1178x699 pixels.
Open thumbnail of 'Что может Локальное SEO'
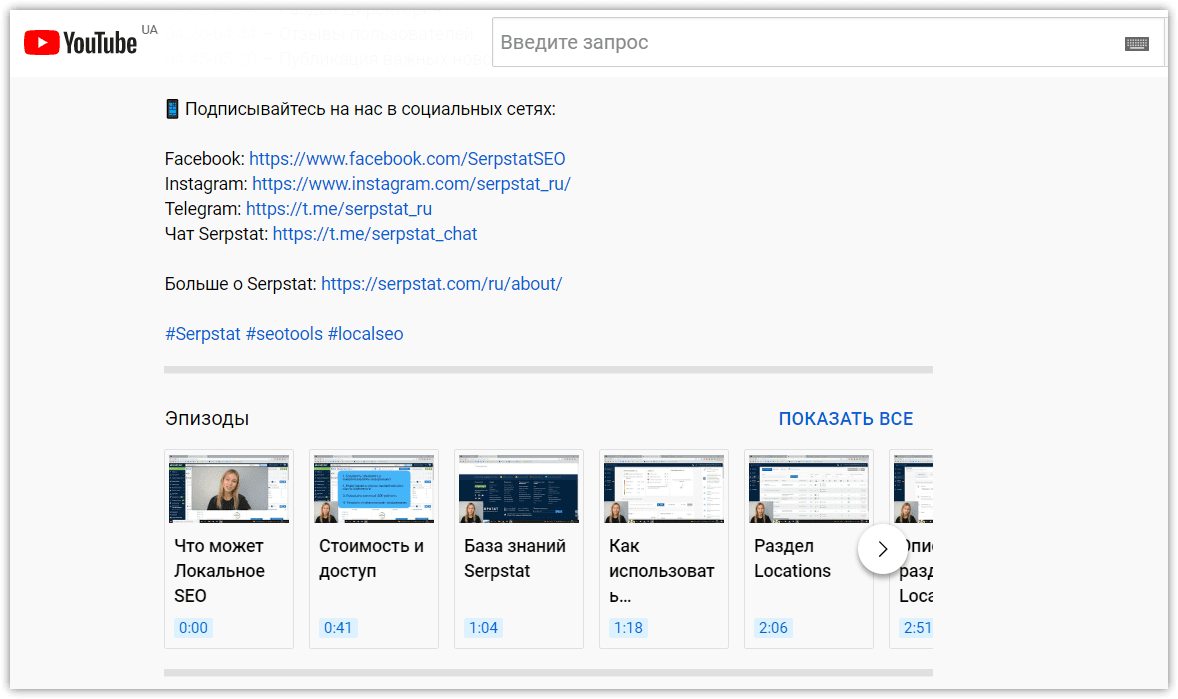coord(229,489)
